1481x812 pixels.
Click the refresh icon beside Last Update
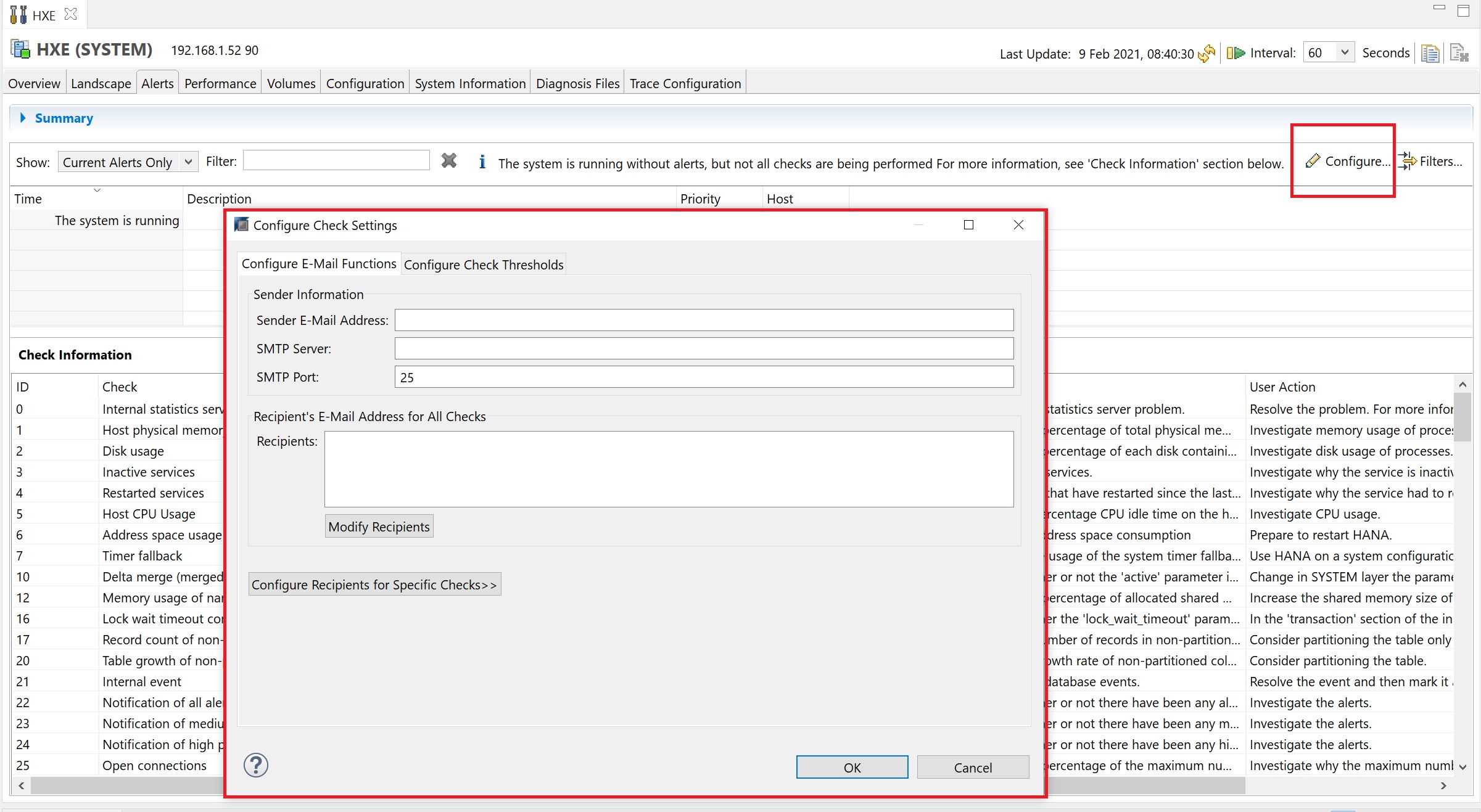(x=1207, y=54)
